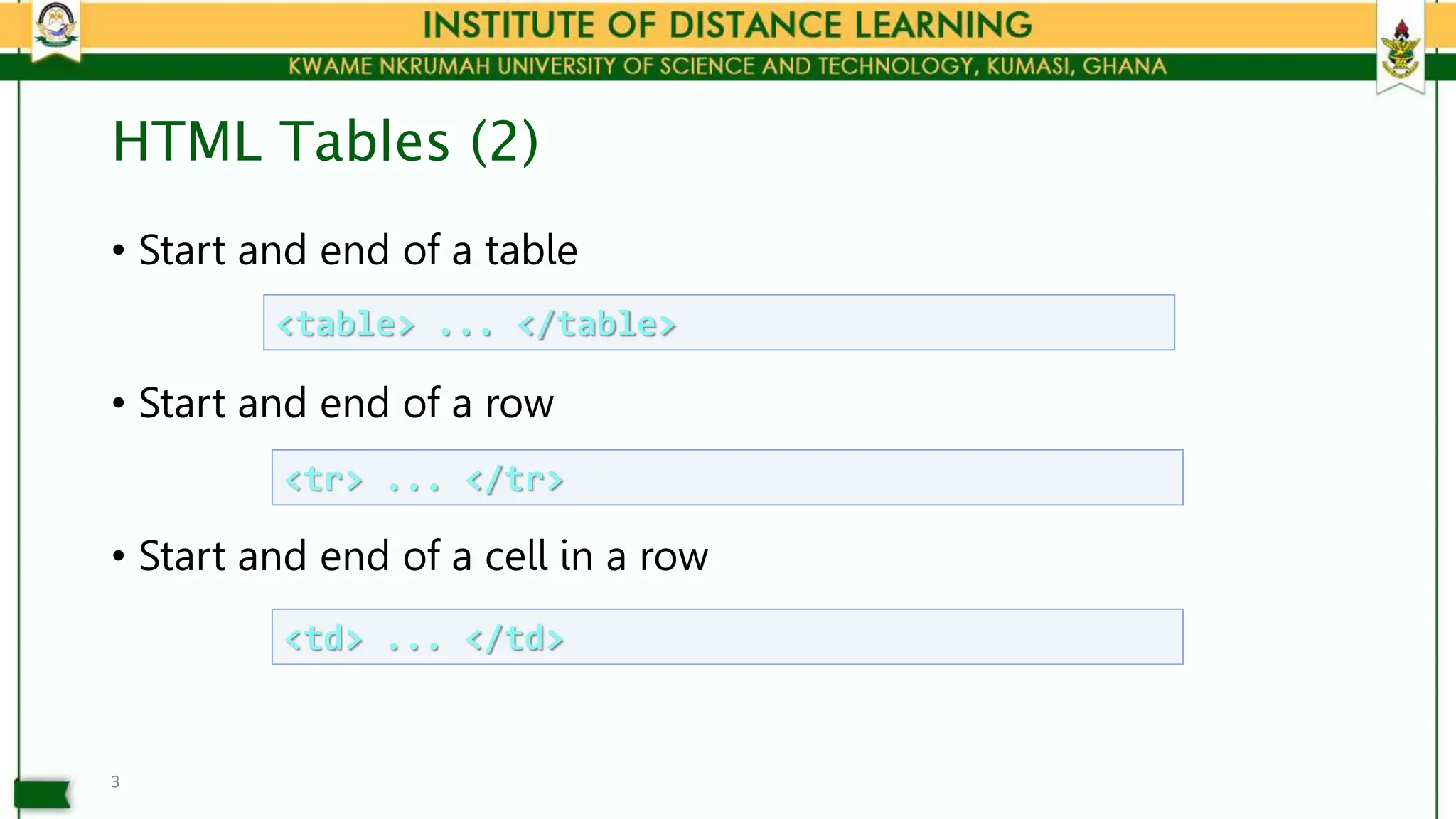Click the tr tag code box
This screenshot has width=1456, height=819.
727,478
